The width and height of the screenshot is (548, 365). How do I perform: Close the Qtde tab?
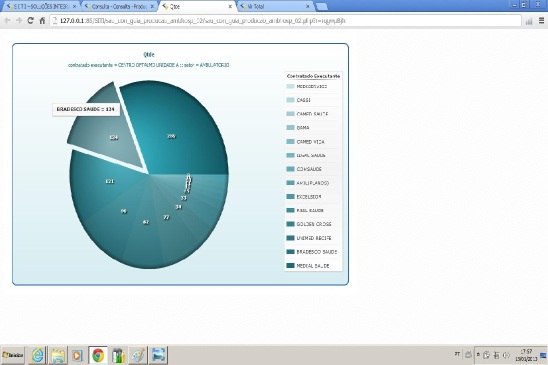[x=230, y=6]
